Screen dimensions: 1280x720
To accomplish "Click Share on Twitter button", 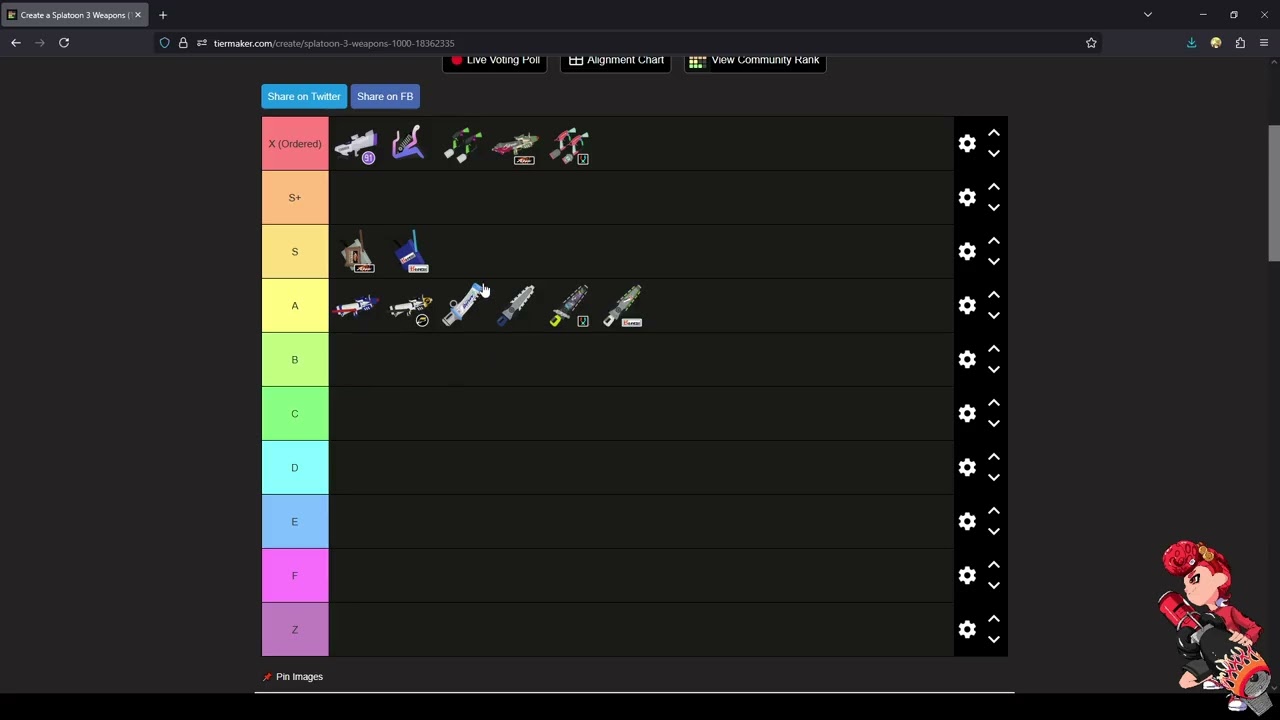I will click(x=304, y=96).
